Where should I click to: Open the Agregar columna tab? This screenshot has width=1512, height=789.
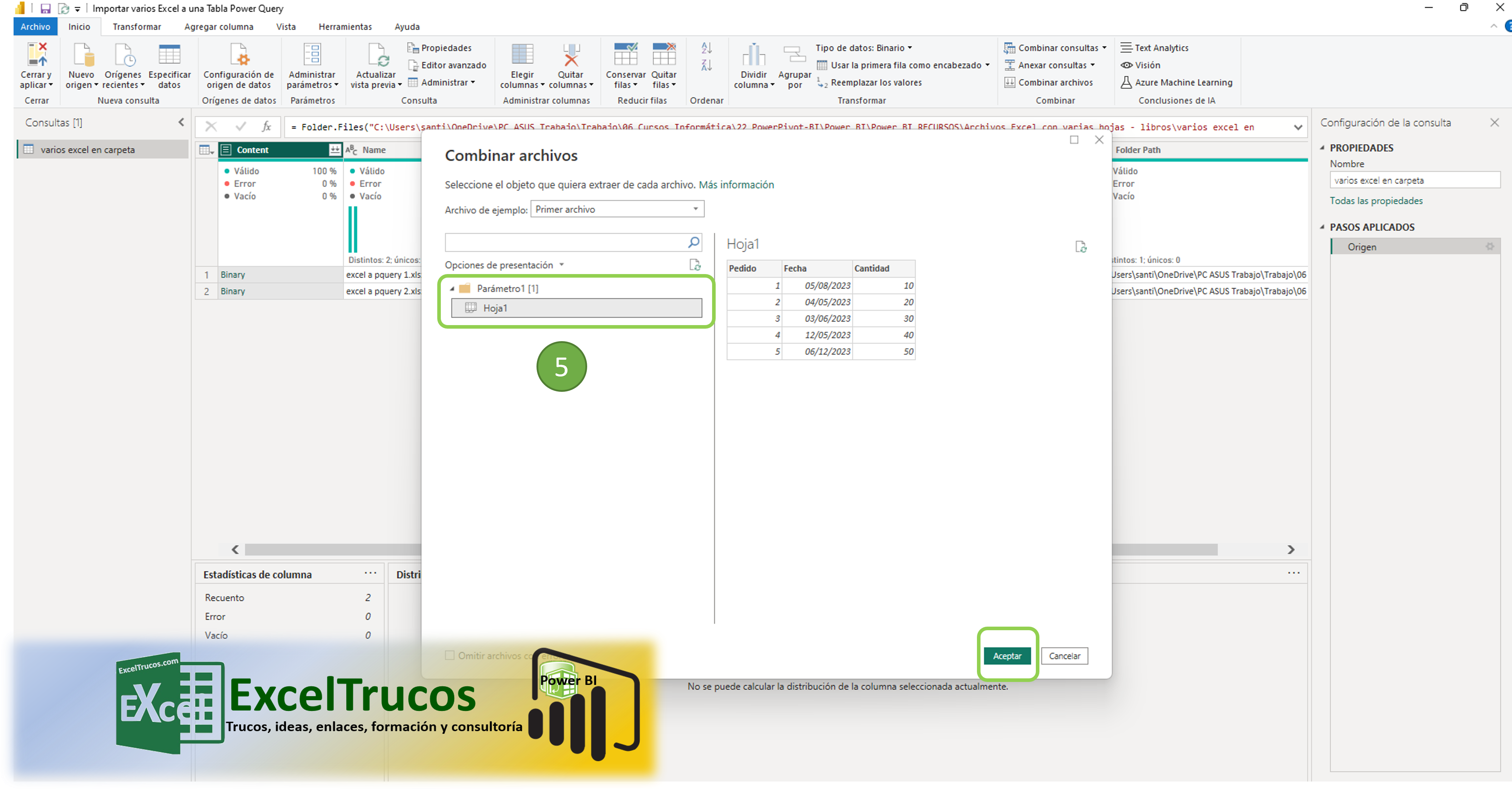pos(218,27)
